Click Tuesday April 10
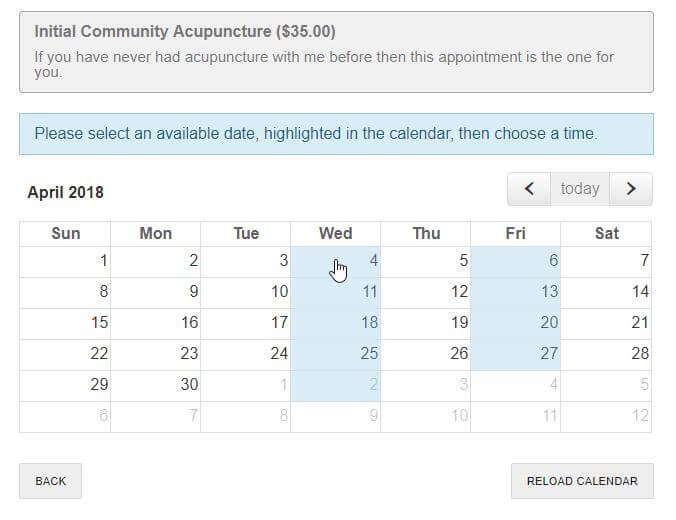676x520 pixels. [246, 293]
